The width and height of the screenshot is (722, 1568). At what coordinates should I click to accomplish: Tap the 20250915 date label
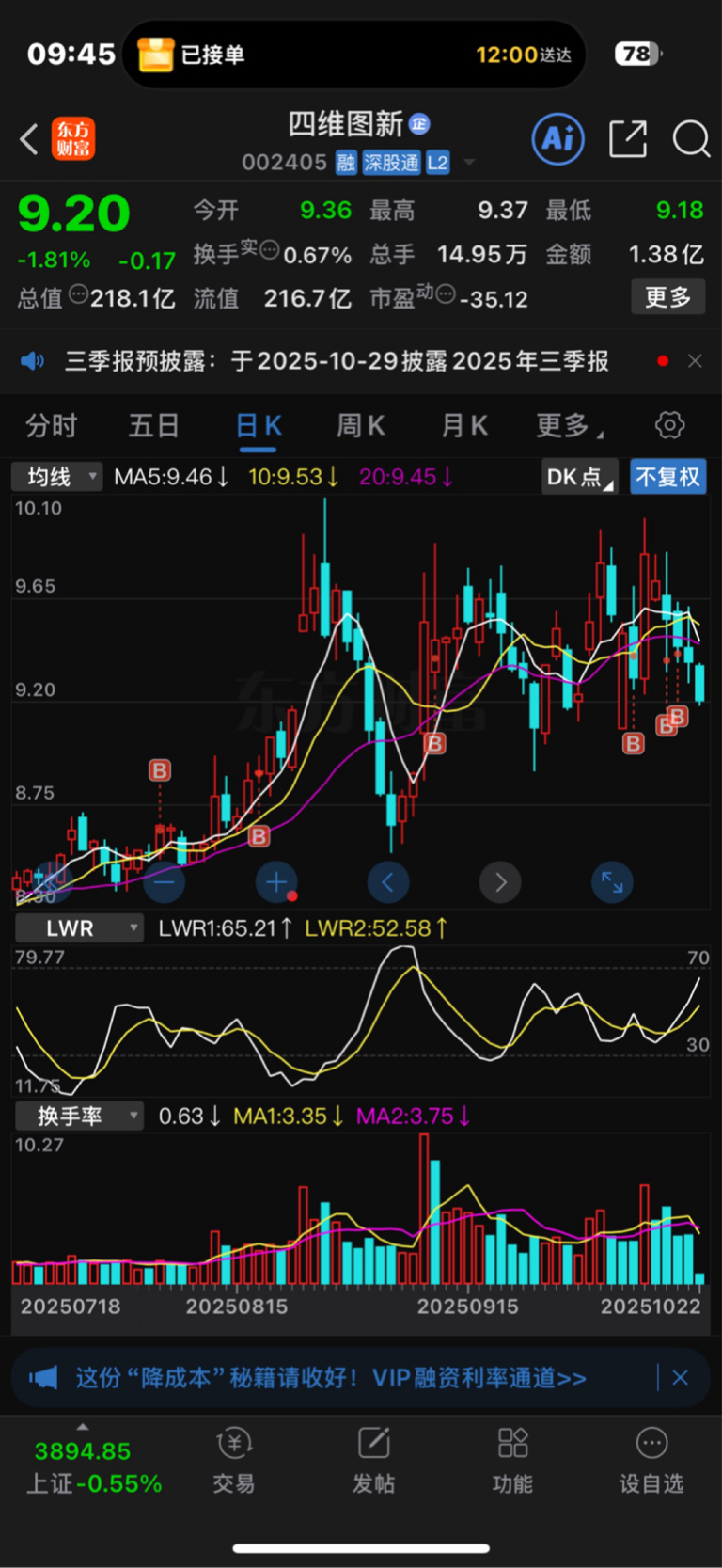pyautogui.click(x=467, y=1307)
